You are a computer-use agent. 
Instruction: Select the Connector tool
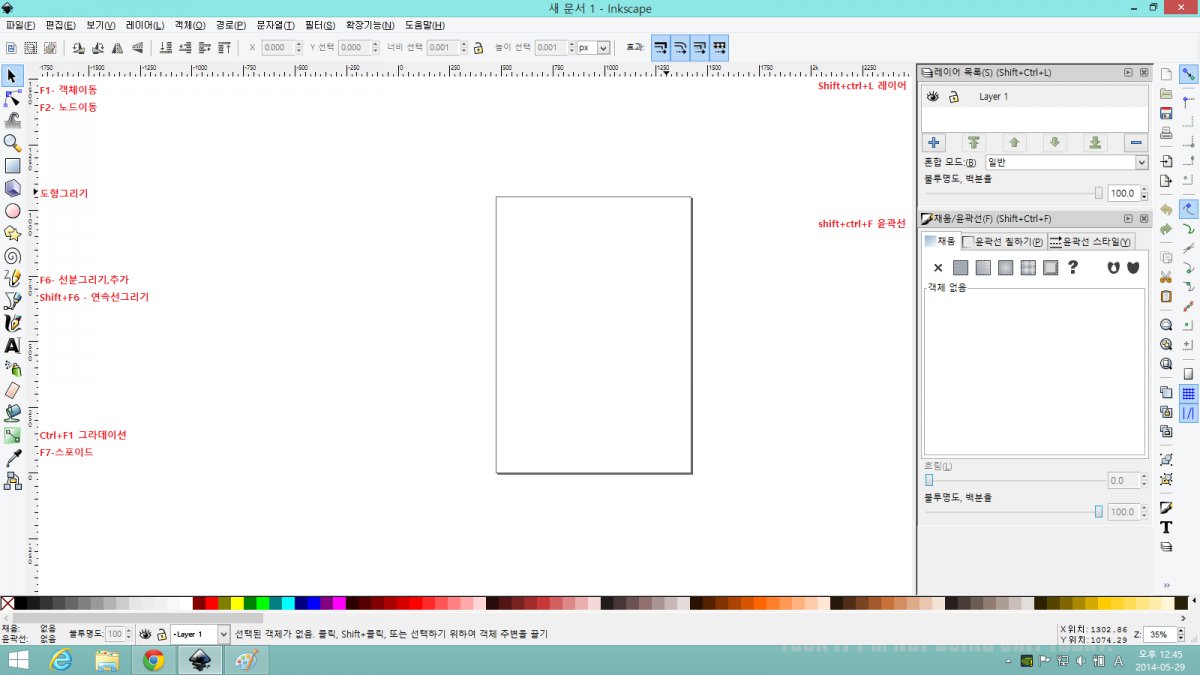coord(13,481)
